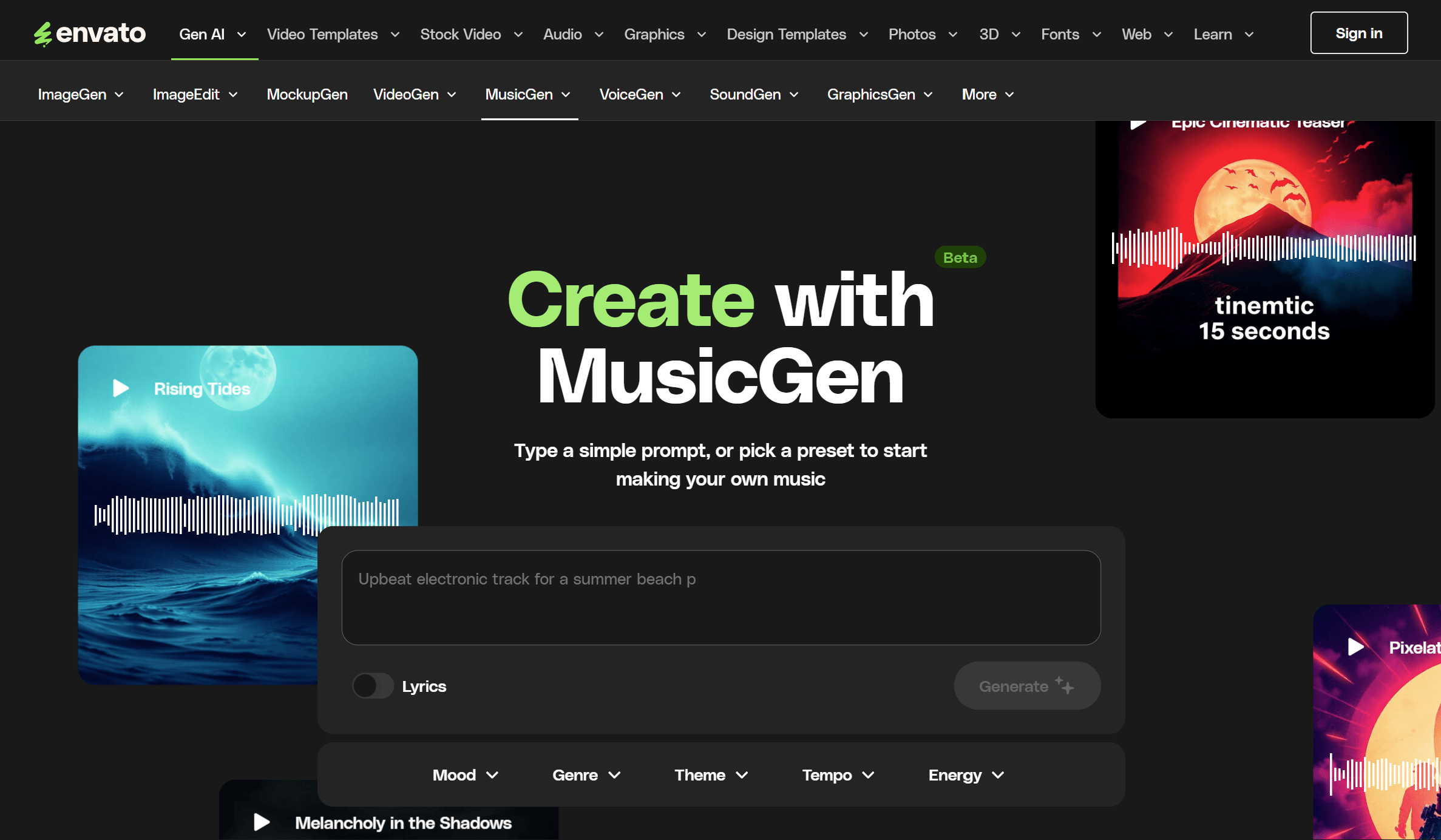
Task: Open the Graphics menu
Action: (665, 35)
